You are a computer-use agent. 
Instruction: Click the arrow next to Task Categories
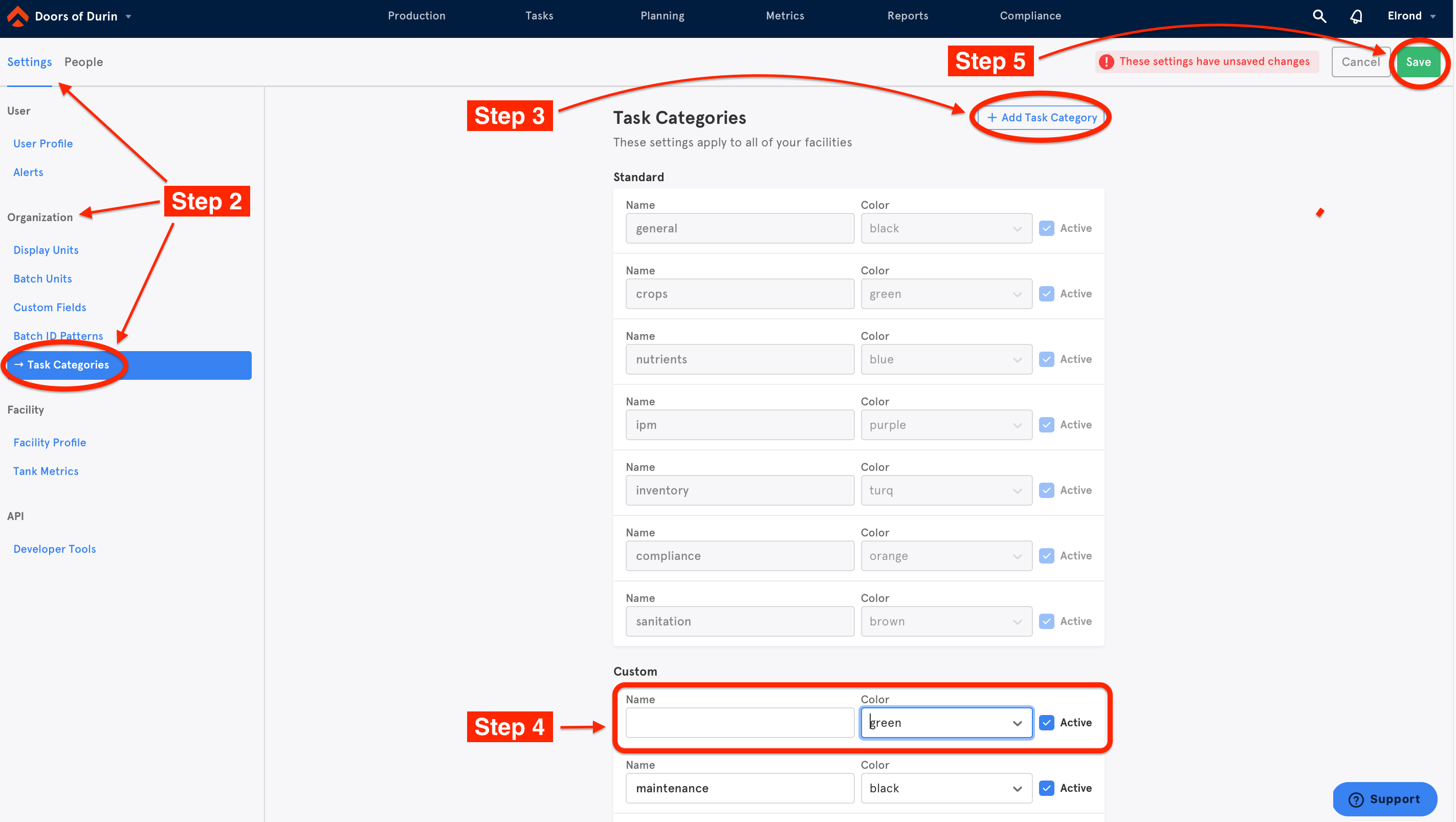[18, 364]
